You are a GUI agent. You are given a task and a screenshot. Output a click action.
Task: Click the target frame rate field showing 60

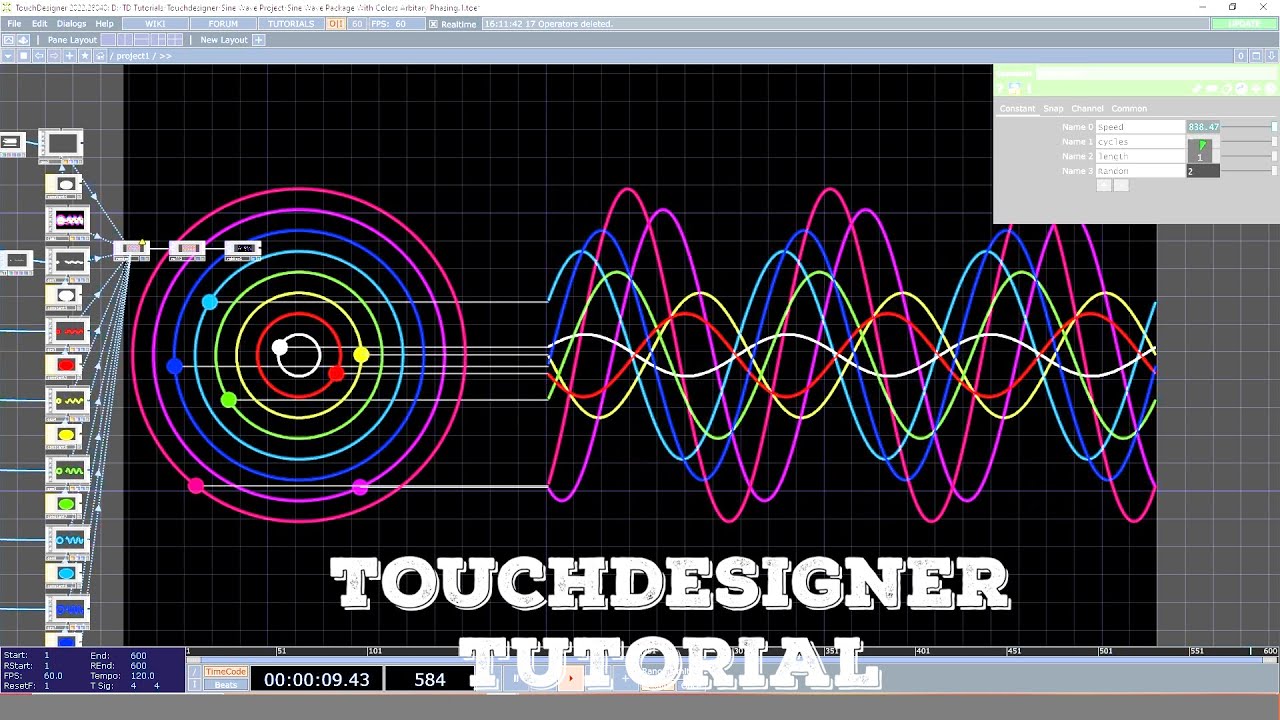[x=357, y=24]
